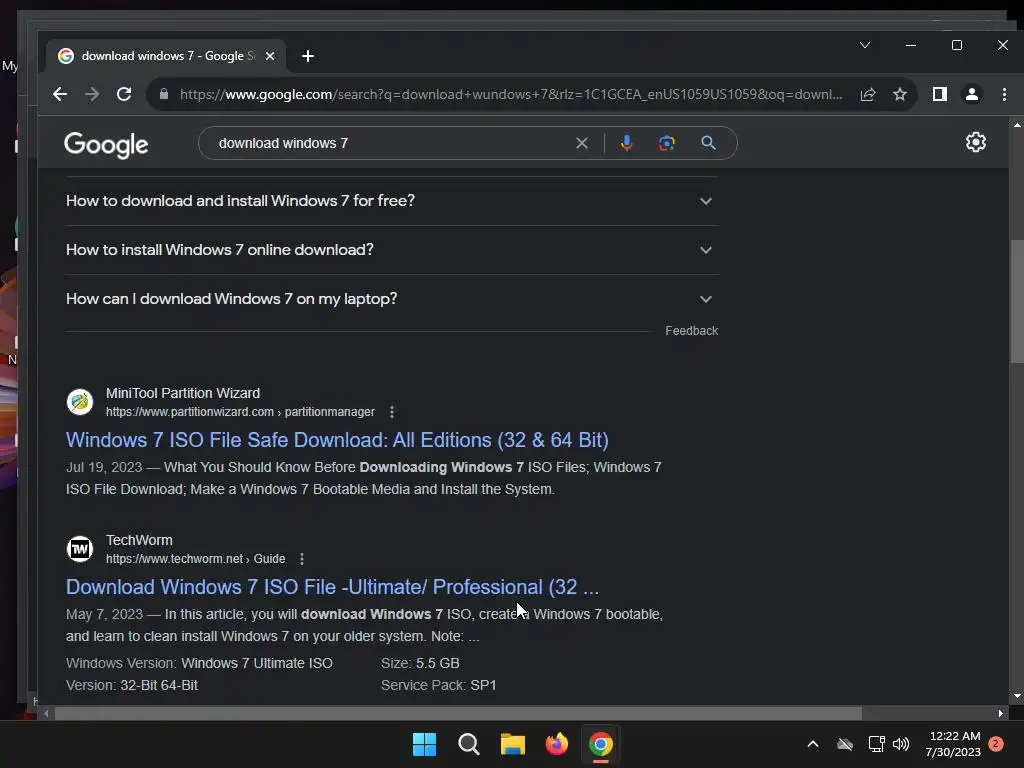Expand 'How can I download Windows 7 on my laptop?'

tap(392, 298)
